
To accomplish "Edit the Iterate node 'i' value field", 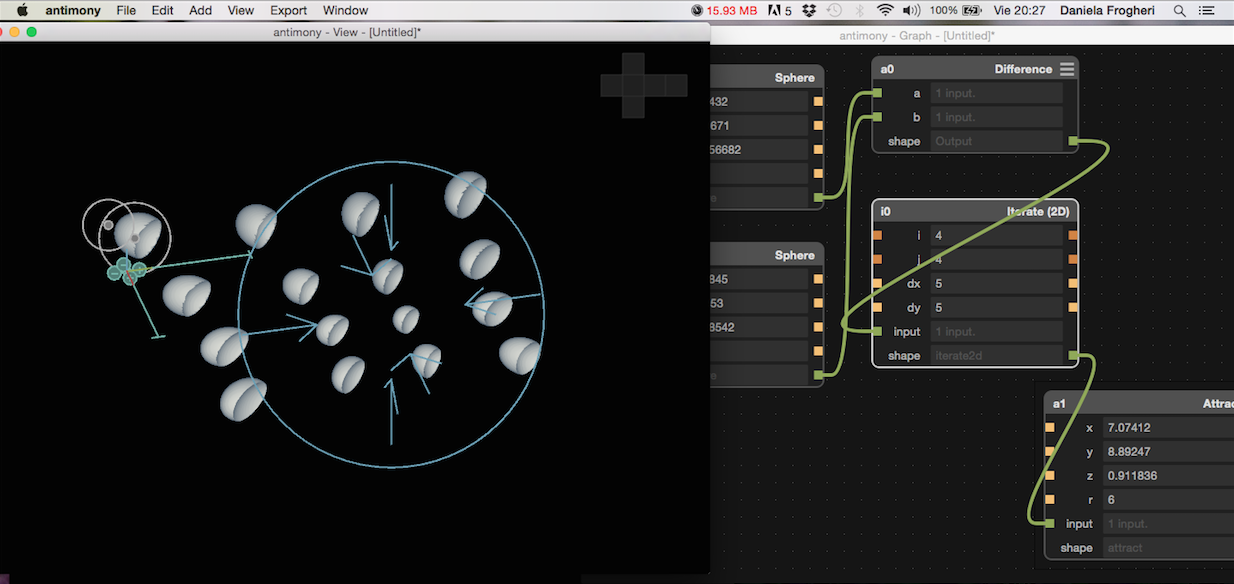I will pos(996,236).
